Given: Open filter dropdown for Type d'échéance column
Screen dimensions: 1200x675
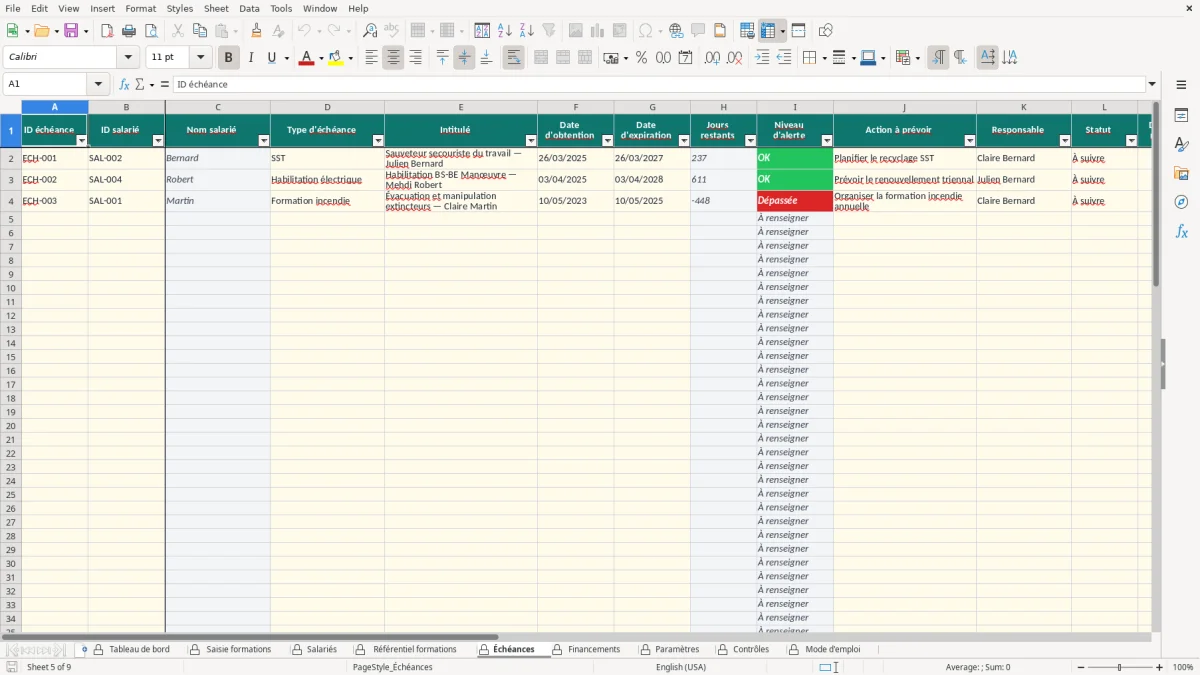Looking at the screenshot, I should (x=378, y=141).
